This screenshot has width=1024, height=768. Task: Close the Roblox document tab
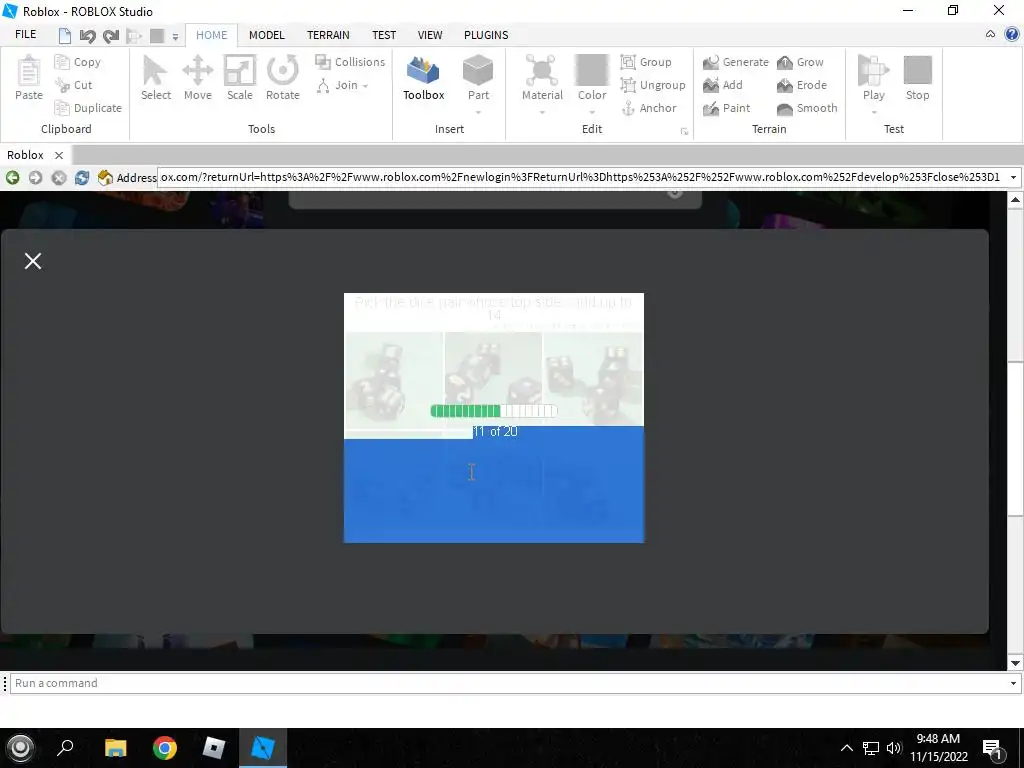click(x=59, y=155)
